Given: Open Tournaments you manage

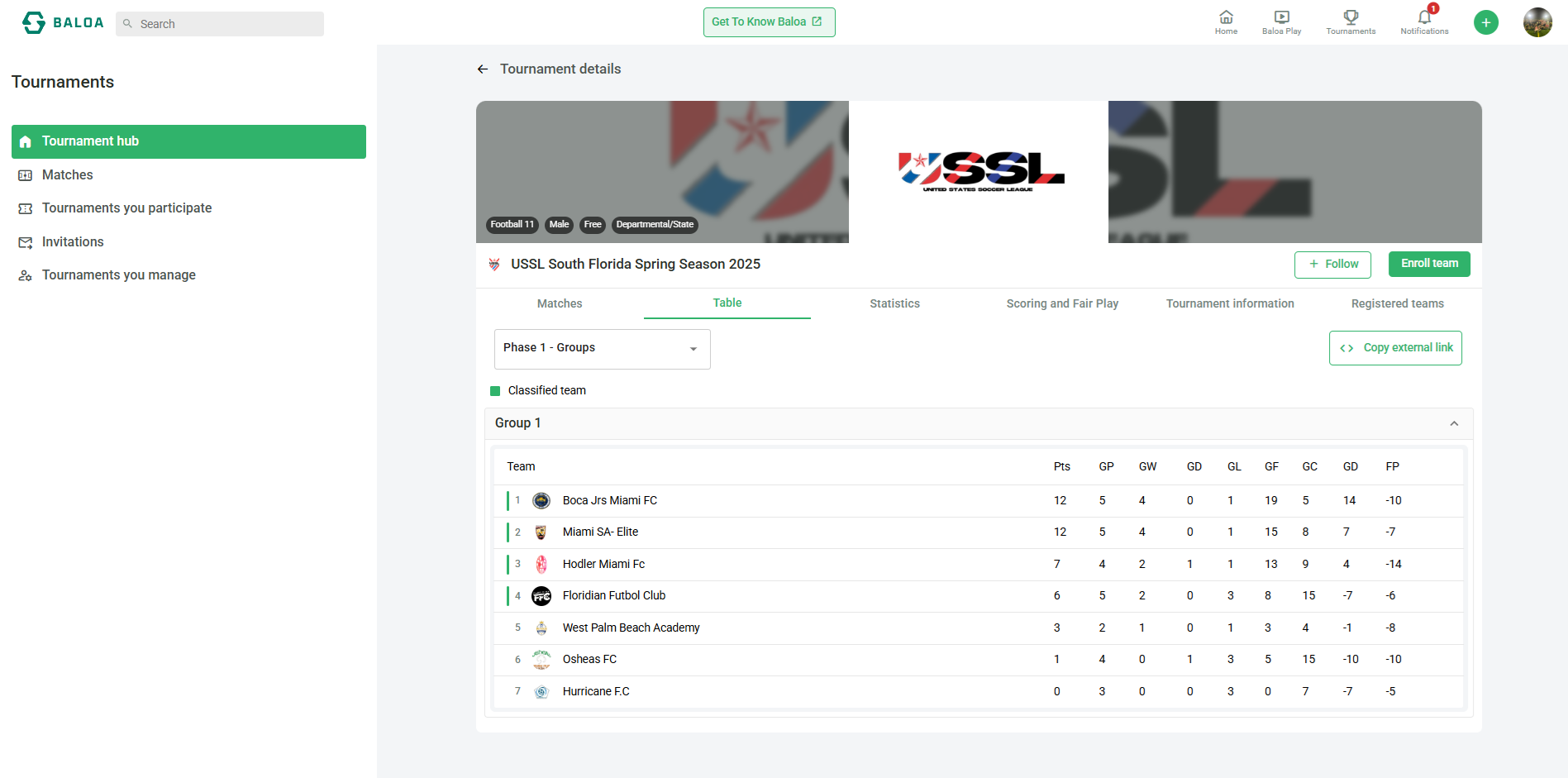Looking at the screenshot, I should 188,275.
